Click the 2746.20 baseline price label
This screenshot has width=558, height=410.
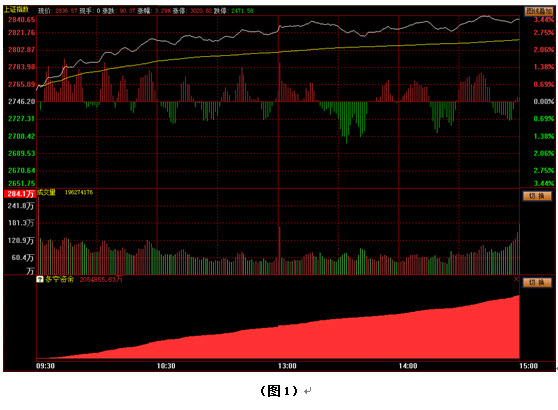(22, 102)
